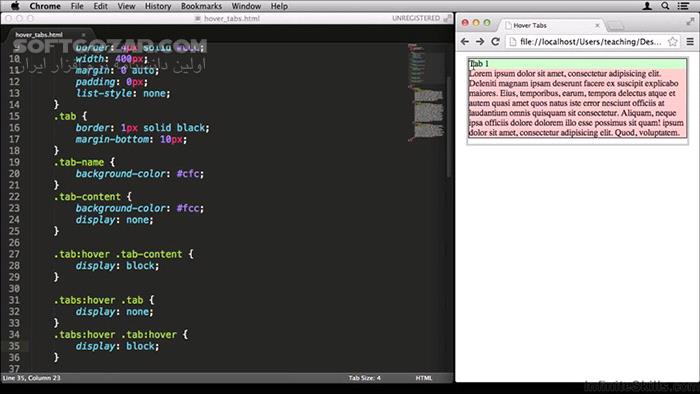
Task: Open the Tab Size: 4 selector
Action: click(364, 378)
